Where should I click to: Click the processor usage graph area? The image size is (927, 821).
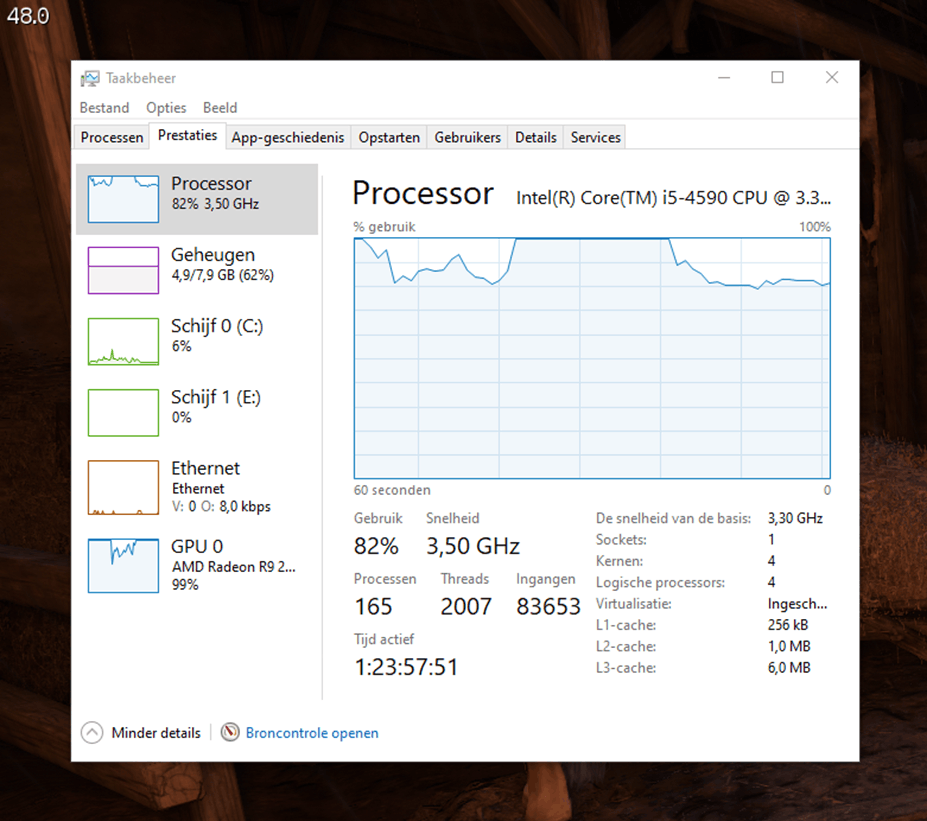592,358
